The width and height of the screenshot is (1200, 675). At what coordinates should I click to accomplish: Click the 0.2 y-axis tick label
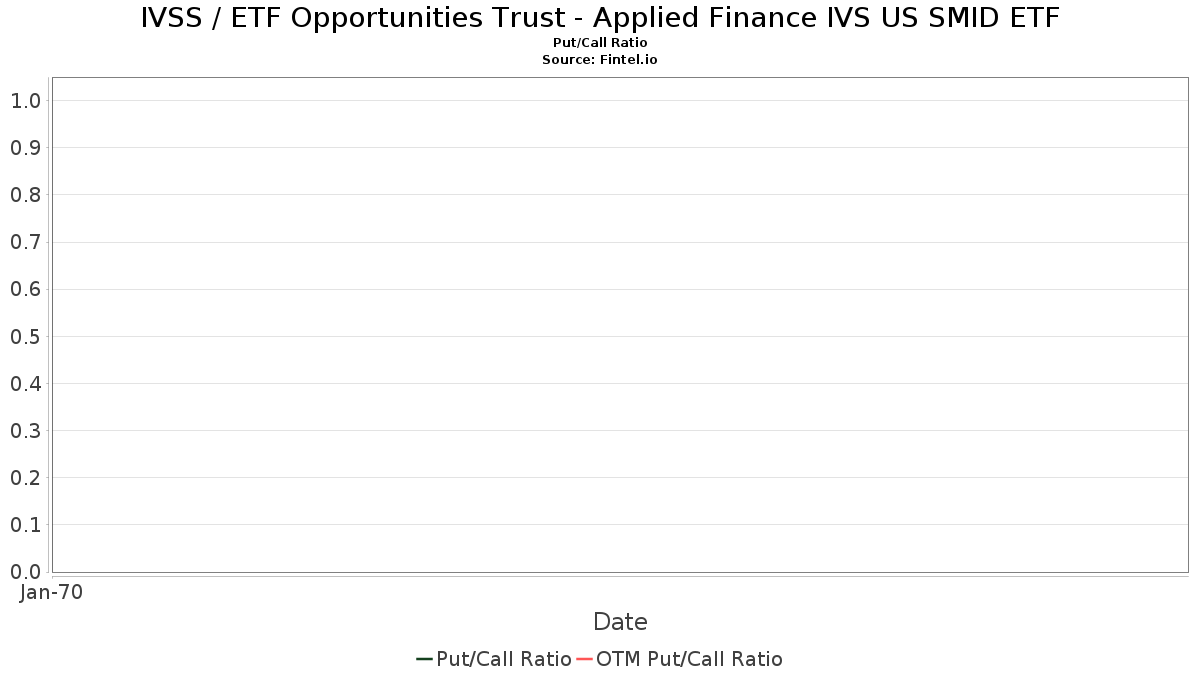[x=25, y=478]
